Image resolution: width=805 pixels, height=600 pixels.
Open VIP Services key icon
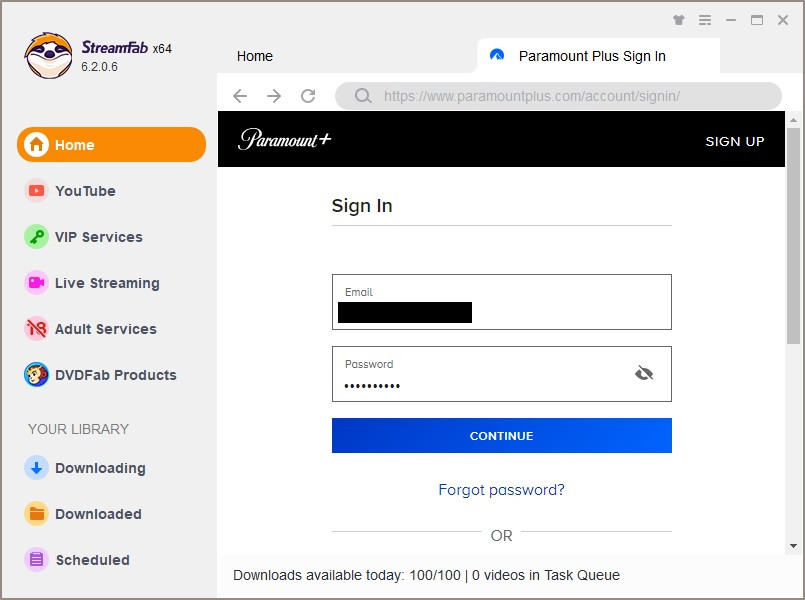pyautogui.click(x=37, y=237)
